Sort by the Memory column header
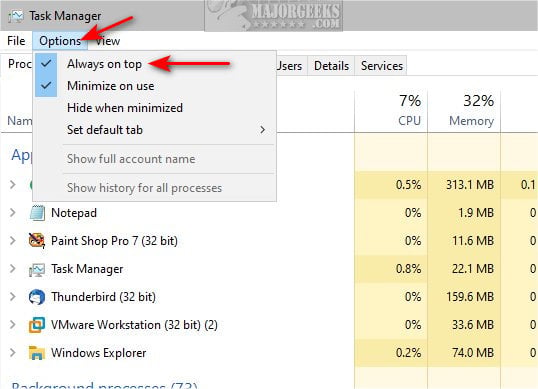Image resolution: width=538 pixels, height=389 pixels. (x=464, y=110)
